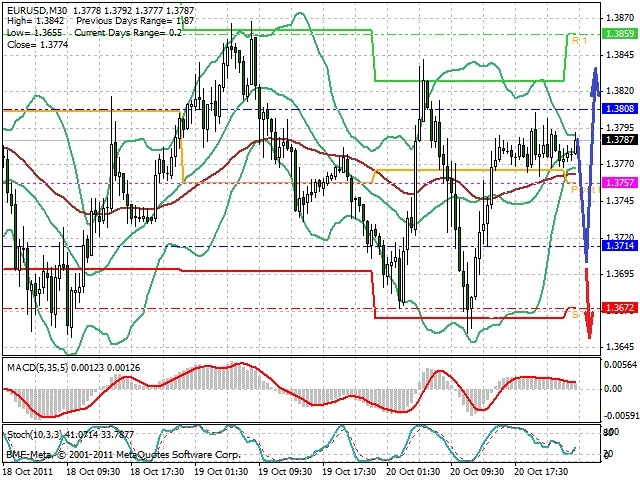The image size is (640, 480).
Task: Click the red downward forecast arrow head
Action: [589, 324]
